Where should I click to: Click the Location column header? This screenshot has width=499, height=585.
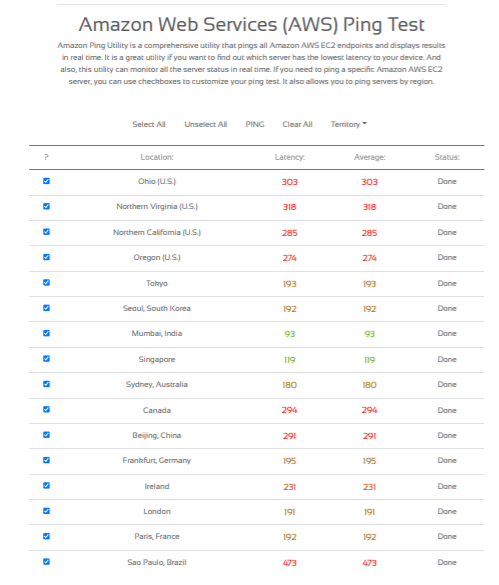click(x=157, y=157)
